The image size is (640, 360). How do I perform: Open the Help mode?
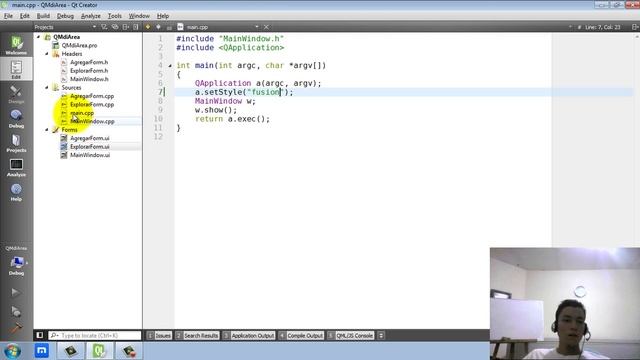point(16,192)
